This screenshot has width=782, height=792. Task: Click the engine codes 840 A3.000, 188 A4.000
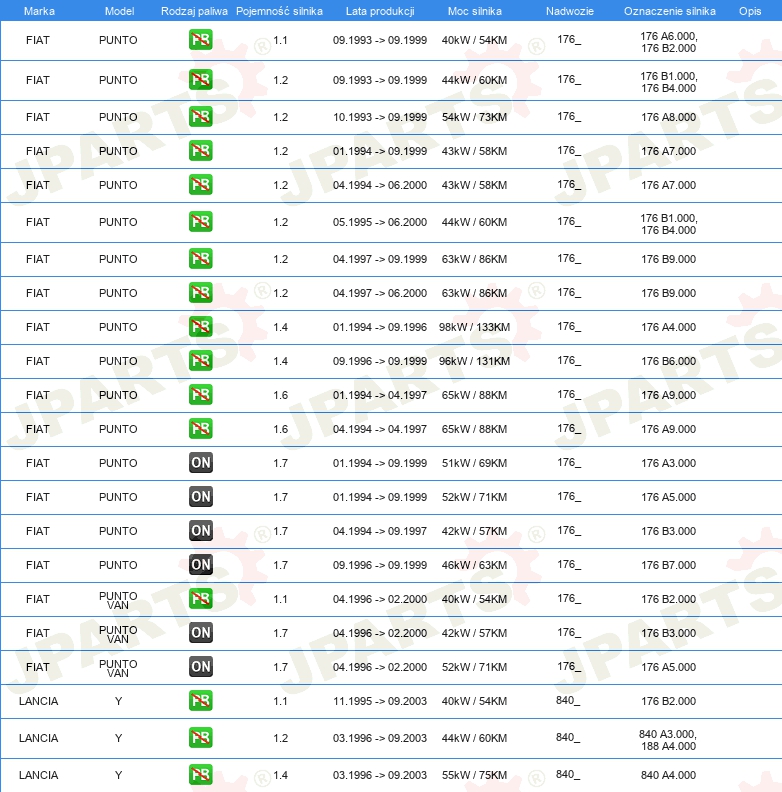(x=668, y=740)
